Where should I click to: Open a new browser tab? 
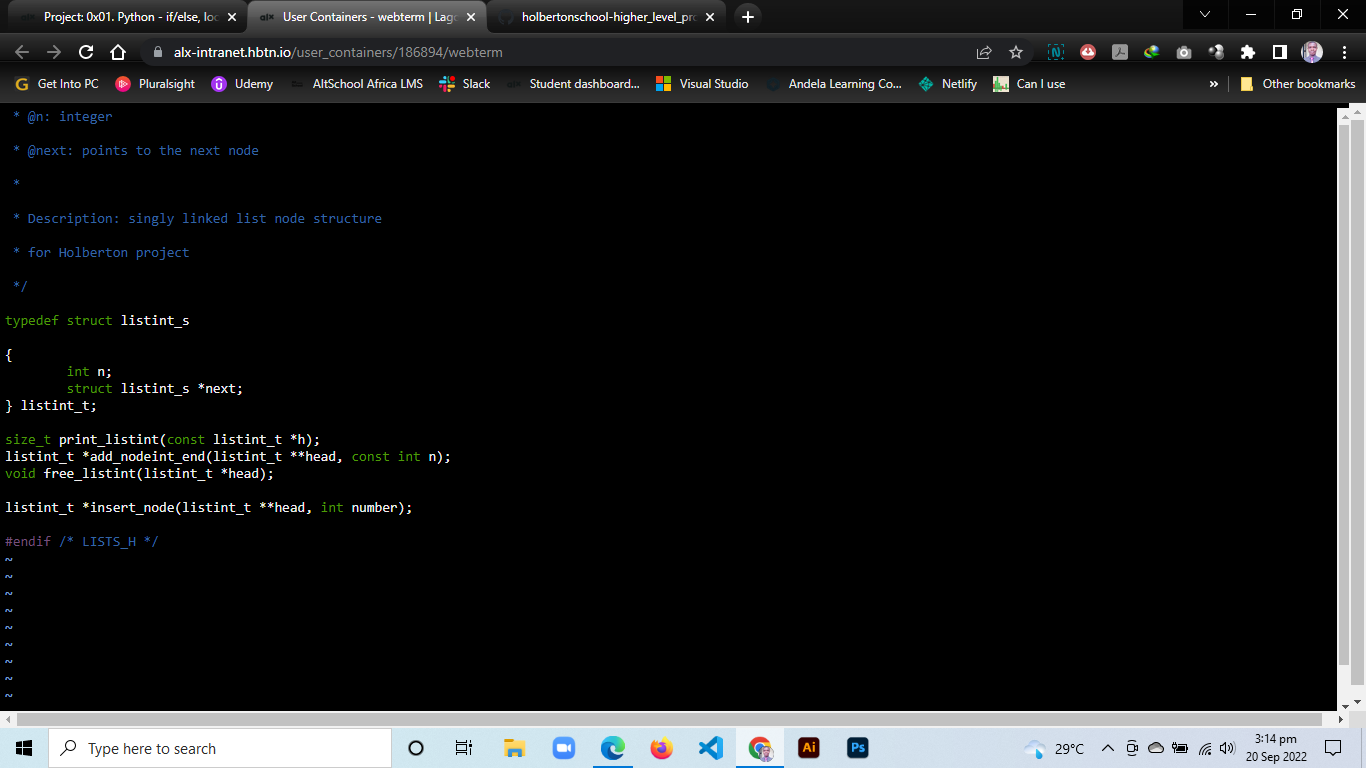pyautogui.click(x=748, y=17)
